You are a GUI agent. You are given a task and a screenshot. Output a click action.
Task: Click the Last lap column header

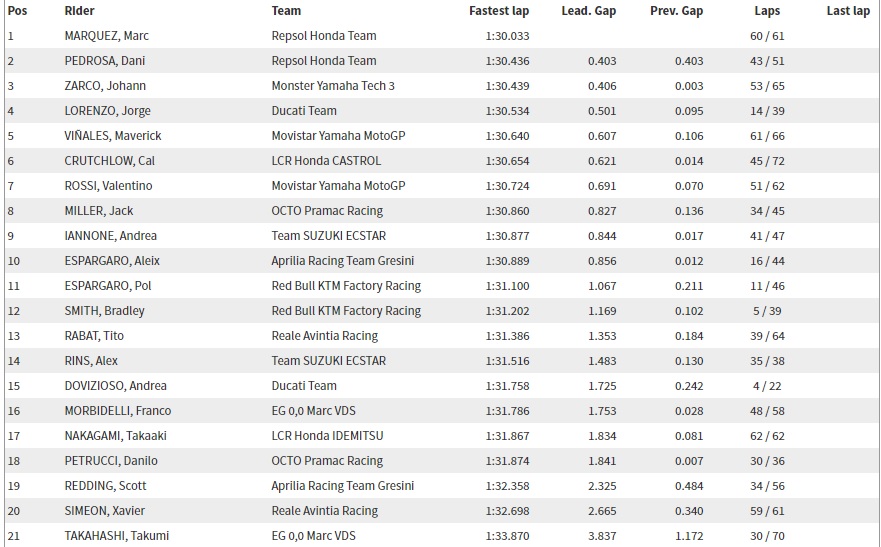[848, 11]
